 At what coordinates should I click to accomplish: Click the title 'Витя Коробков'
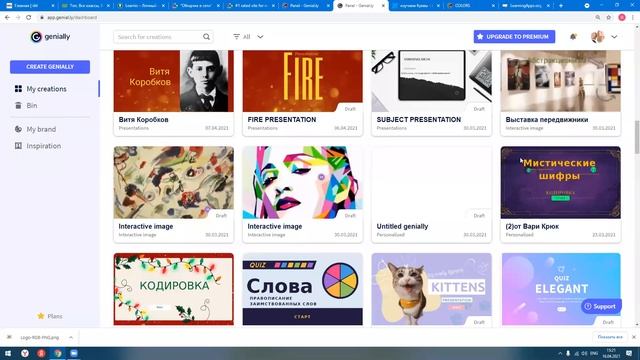click(x=143, y=120)
